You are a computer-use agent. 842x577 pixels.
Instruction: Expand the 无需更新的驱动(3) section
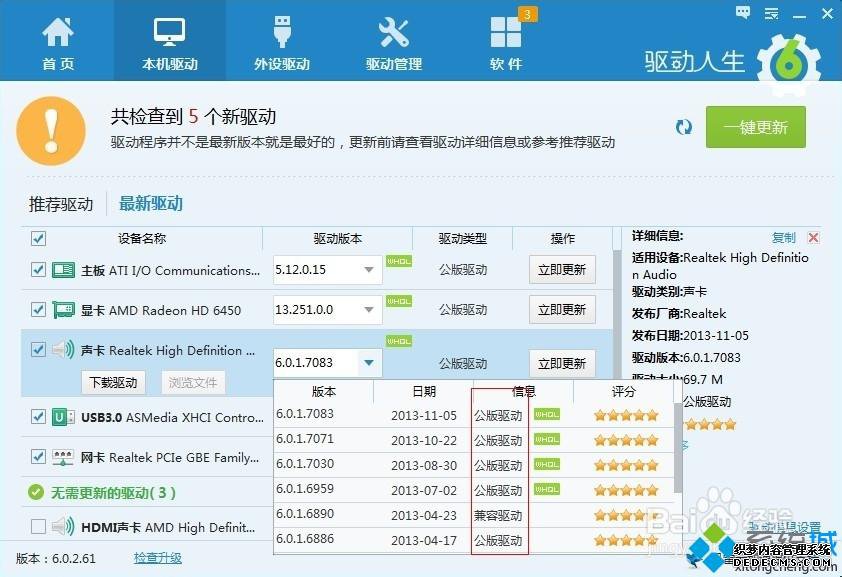(x=113, y=492)
